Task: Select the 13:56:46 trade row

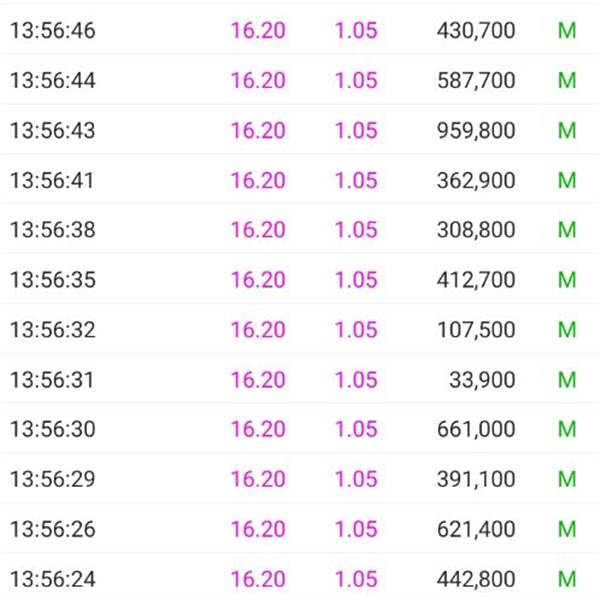Action: tap(300, 30)
